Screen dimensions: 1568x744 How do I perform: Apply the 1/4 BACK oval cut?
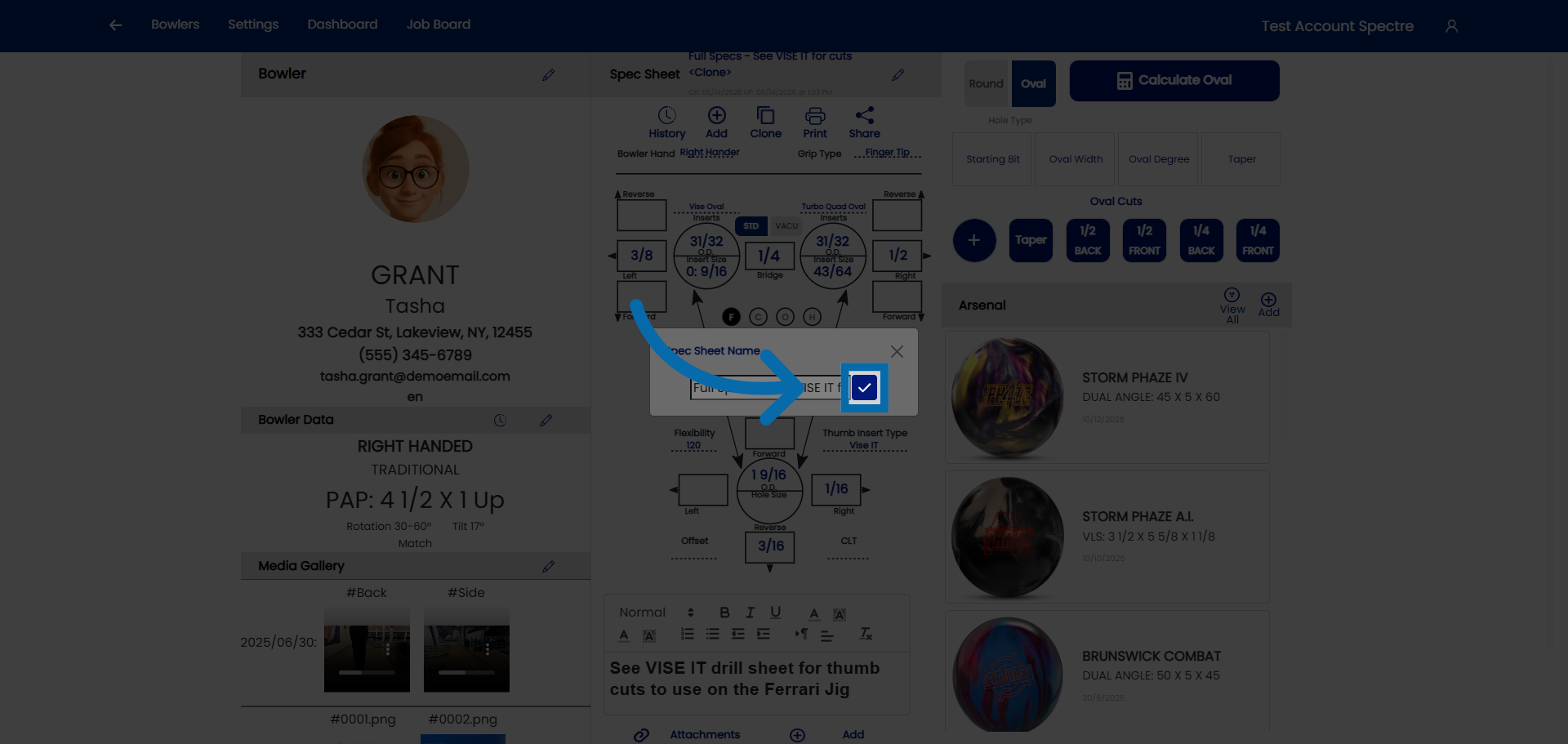pos(1201,240)
